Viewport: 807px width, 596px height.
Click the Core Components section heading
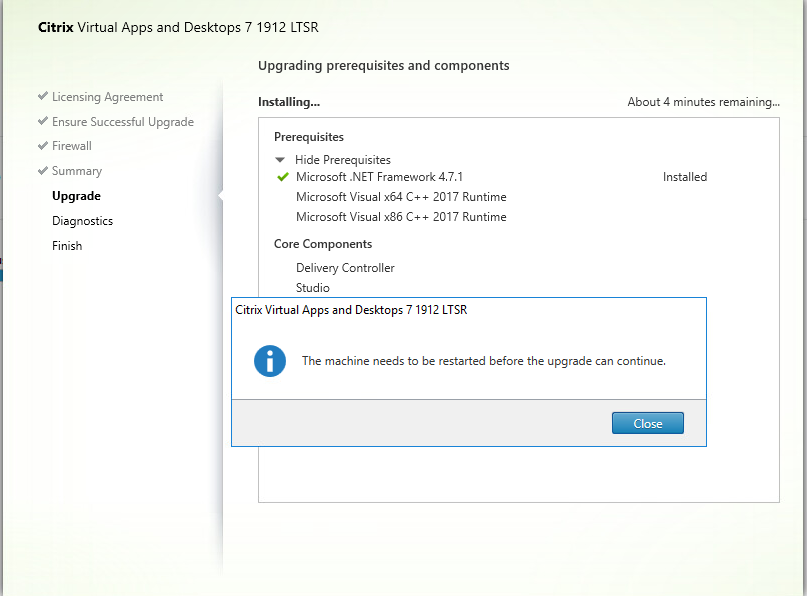pyautogui.click(x=323, y=244)
